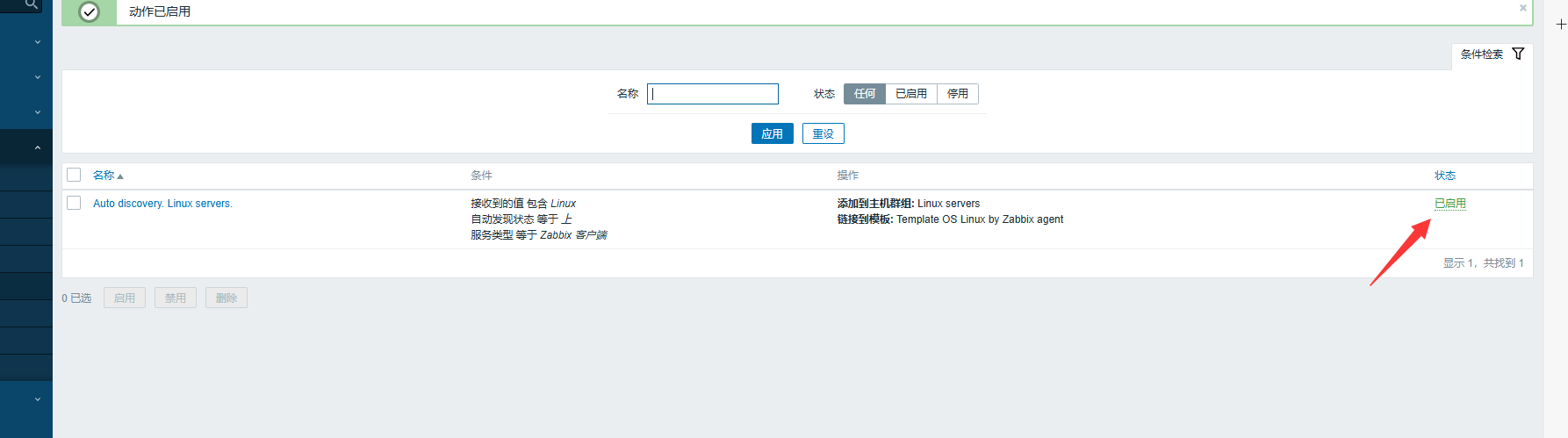Click the plus icon at far right
This screenshot has width=1568, height=438.
coord(1561,25)
